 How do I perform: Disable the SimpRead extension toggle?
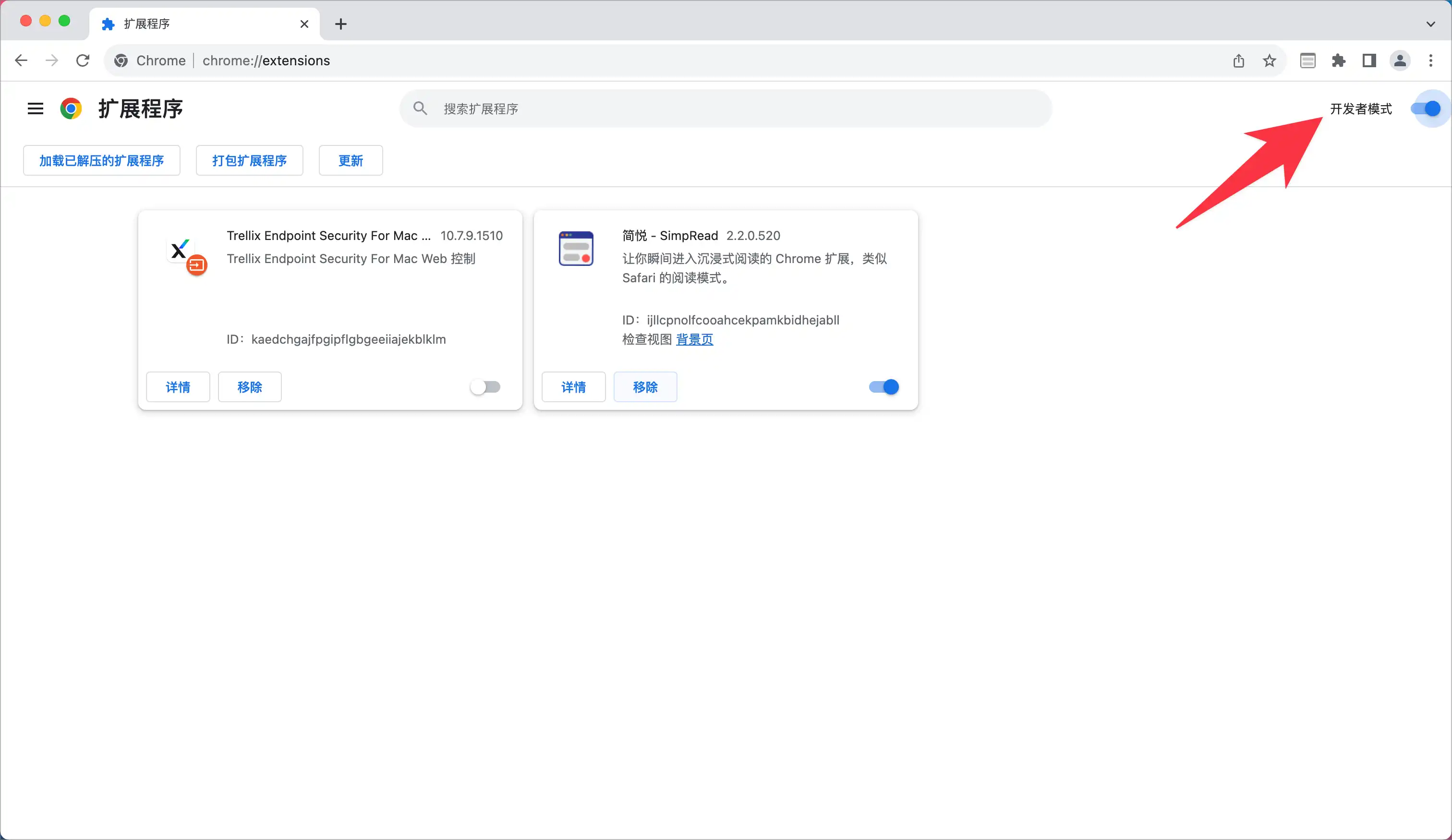[x=883, y=386]
